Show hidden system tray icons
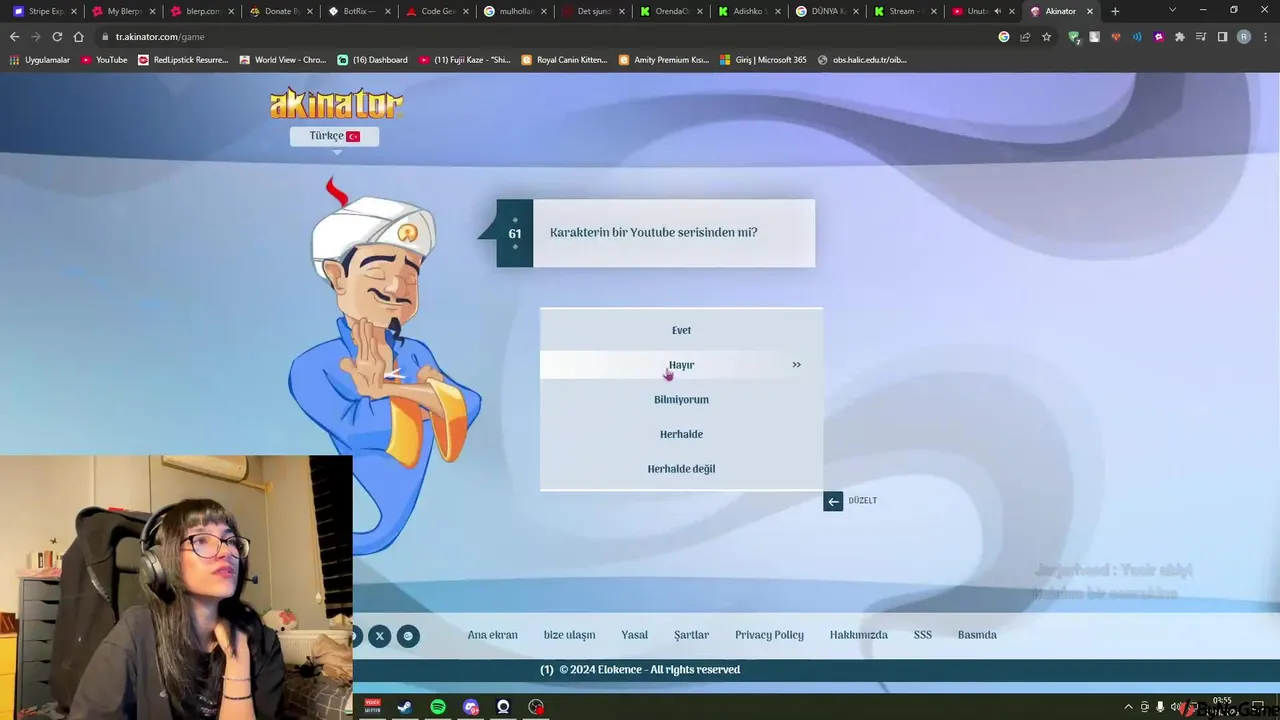Image resolution: width=1280 pixels, height=720 pixels. (1129, 707)
